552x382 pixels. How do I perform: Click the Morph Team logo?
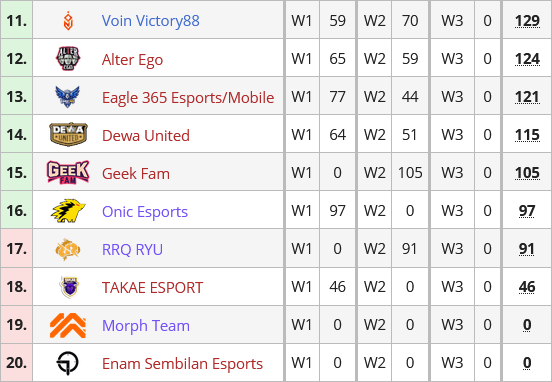[68, 325]
